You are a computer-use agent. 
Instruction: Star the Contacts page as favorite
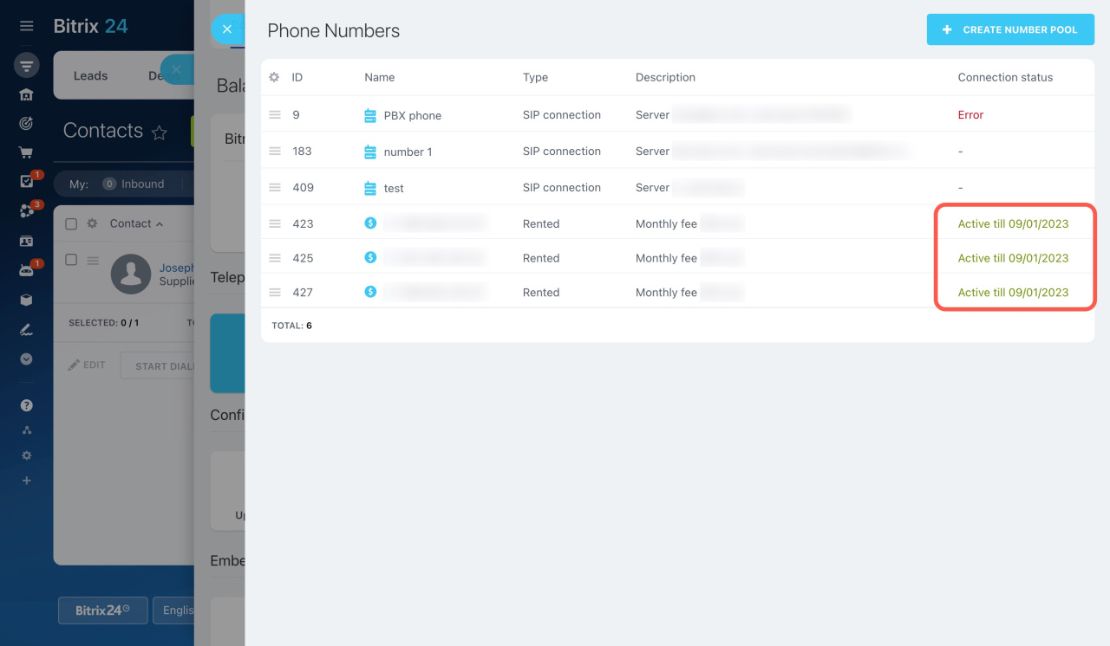coord(159,132)
